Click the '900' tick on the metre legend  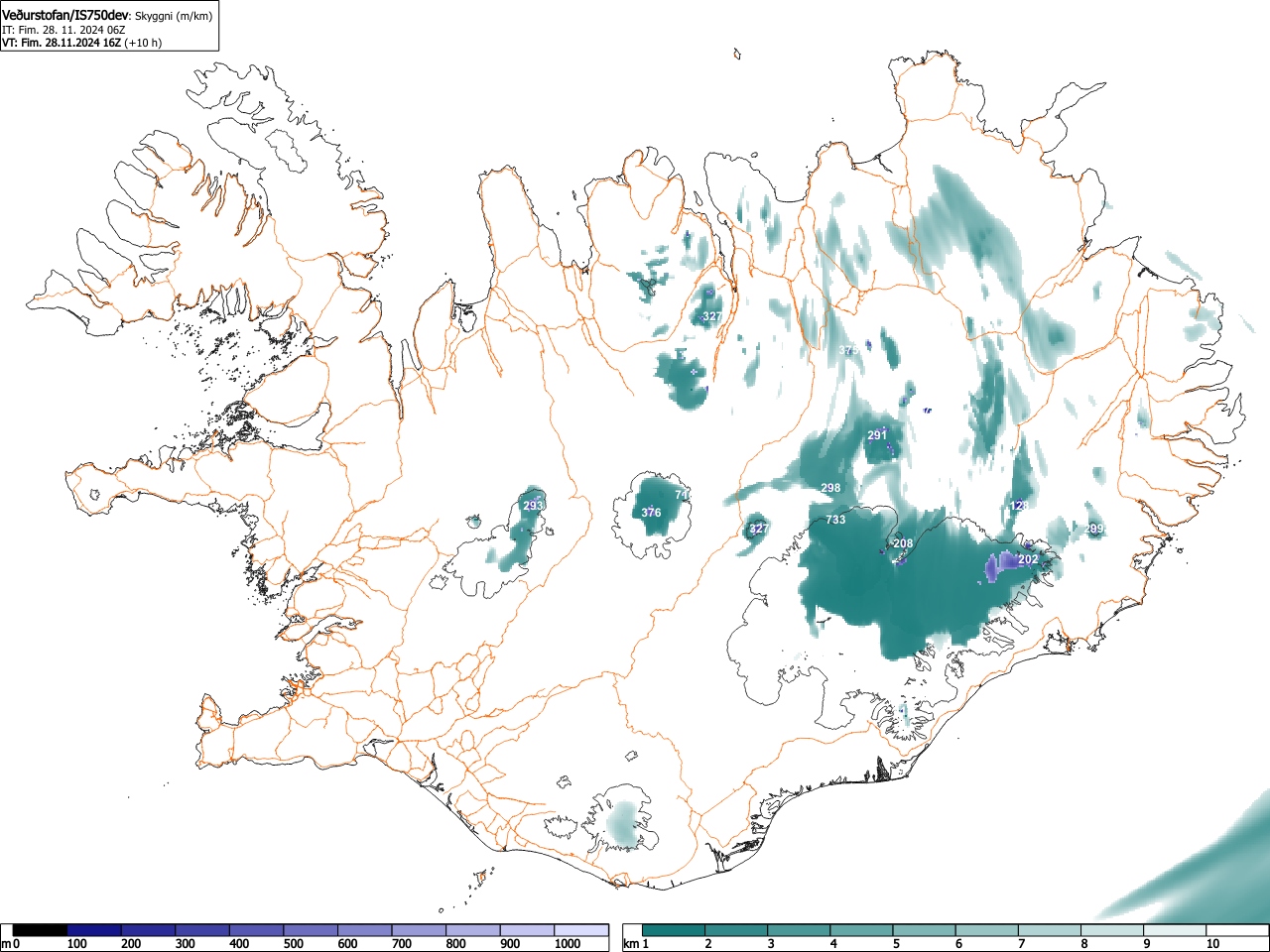point(510,944)
